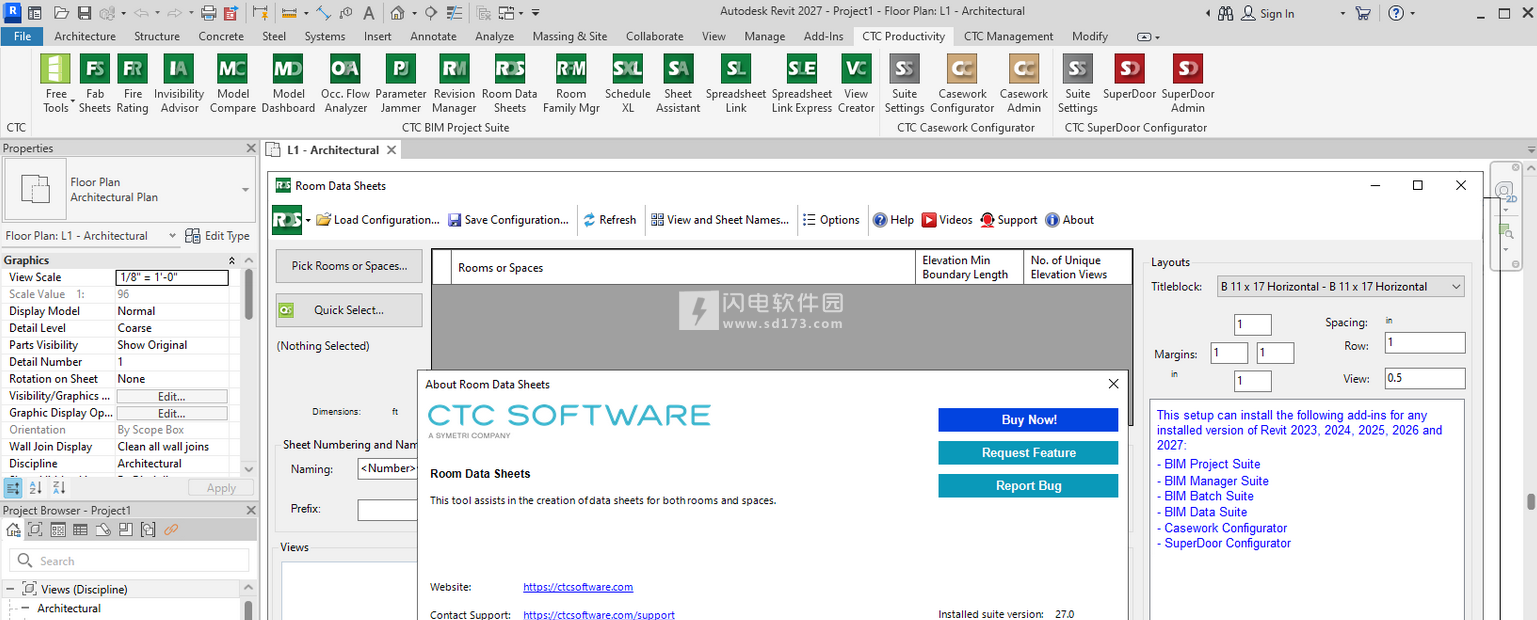Collapse the Architectural tree node
This screenshot has height=620, width=1537.
[25, 608]
